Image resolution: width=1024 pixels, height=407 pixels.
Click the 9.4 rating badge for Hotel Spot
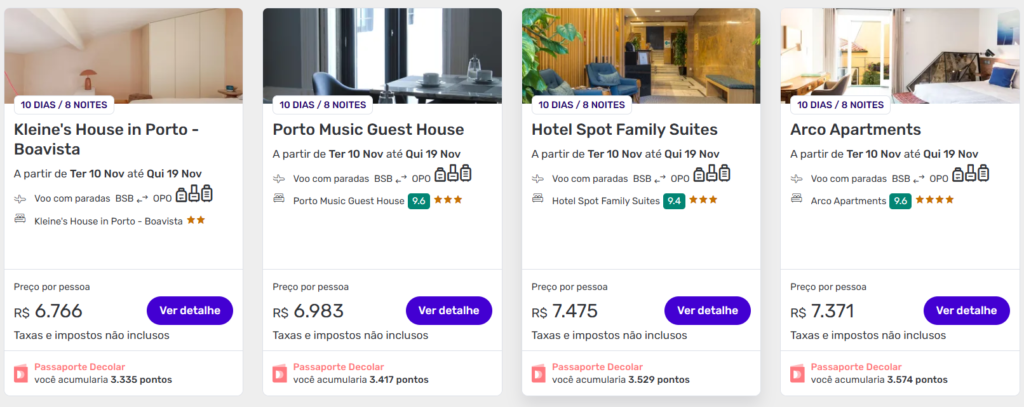click(675, 200)
